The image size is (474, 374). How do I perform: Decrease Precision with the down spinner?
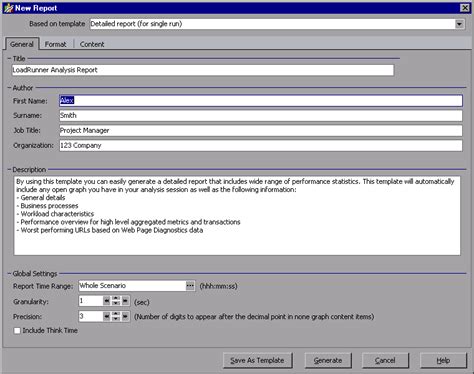coord(116,319)
